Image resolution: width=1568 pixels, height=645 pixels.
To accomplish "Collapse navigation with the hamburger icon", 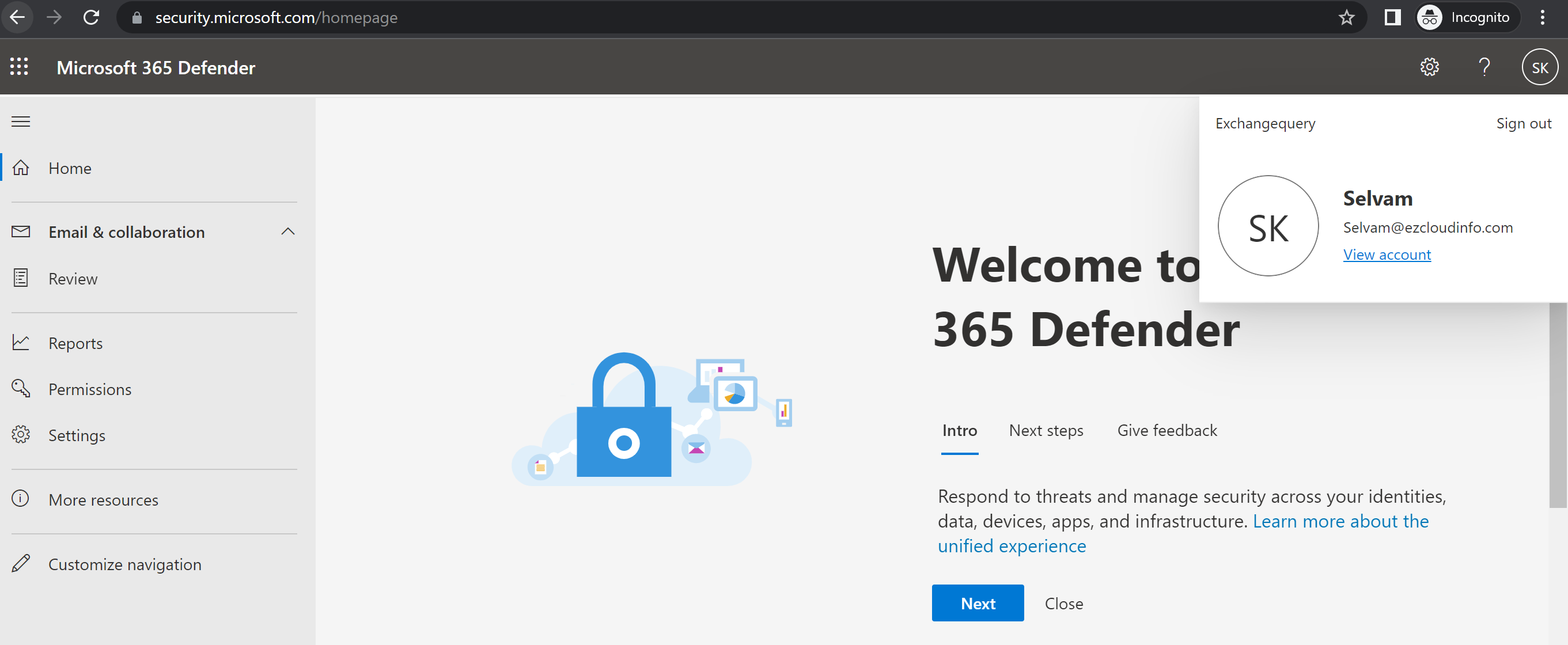I will pyautogui.click(x=21, y=122).
